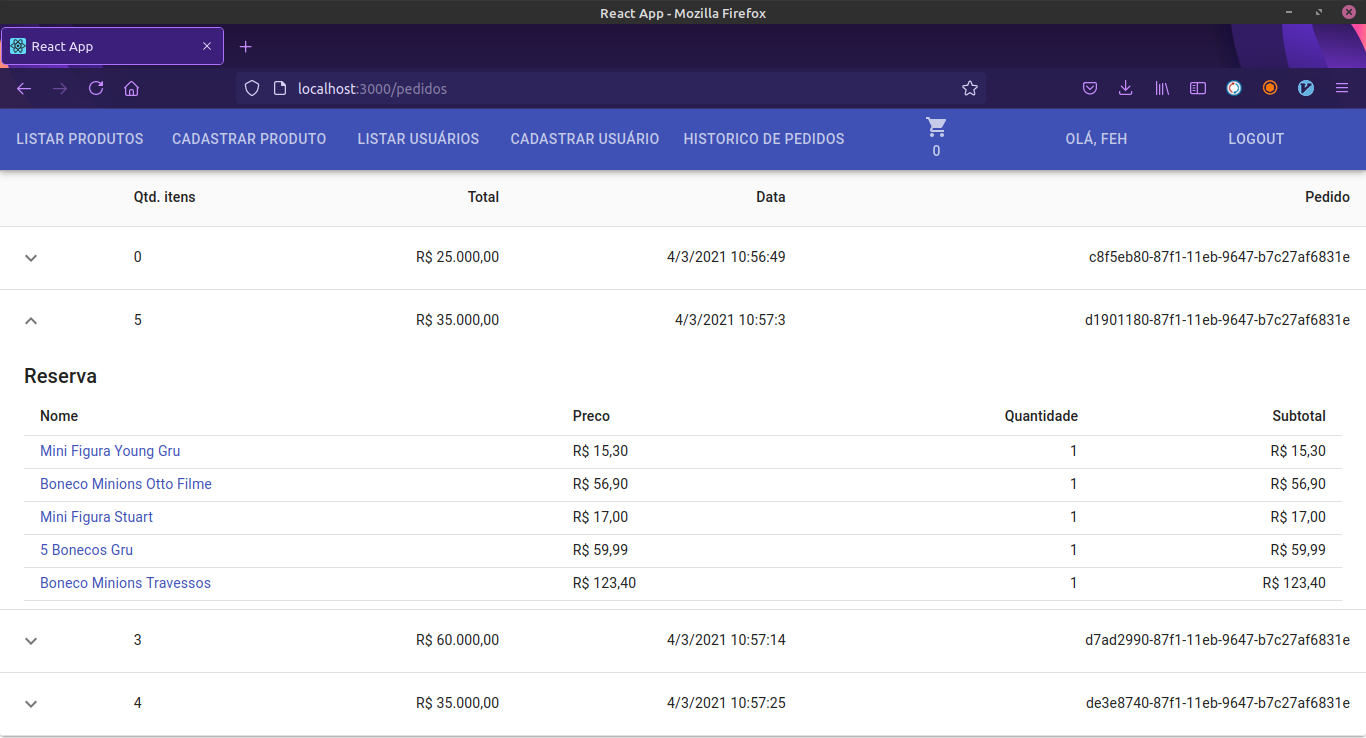Reload the page with the refresh icon
Screen dimensions: 1366x738
coord(96,88)
